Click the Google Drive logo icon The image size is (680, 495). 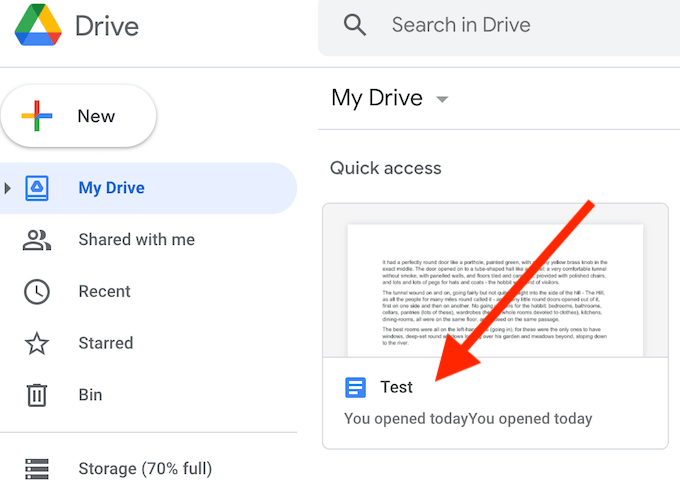click(x=38, y=25)
